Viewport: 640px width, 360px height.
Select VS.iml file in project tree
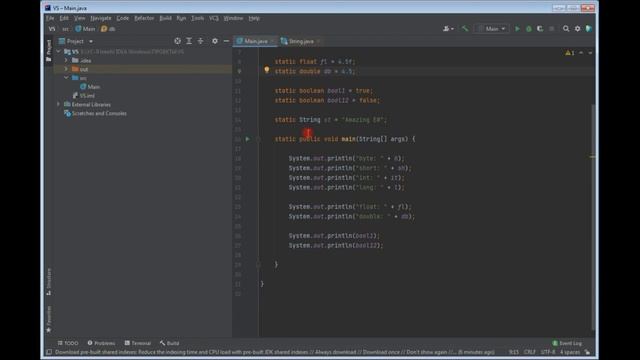coord(83,96)
